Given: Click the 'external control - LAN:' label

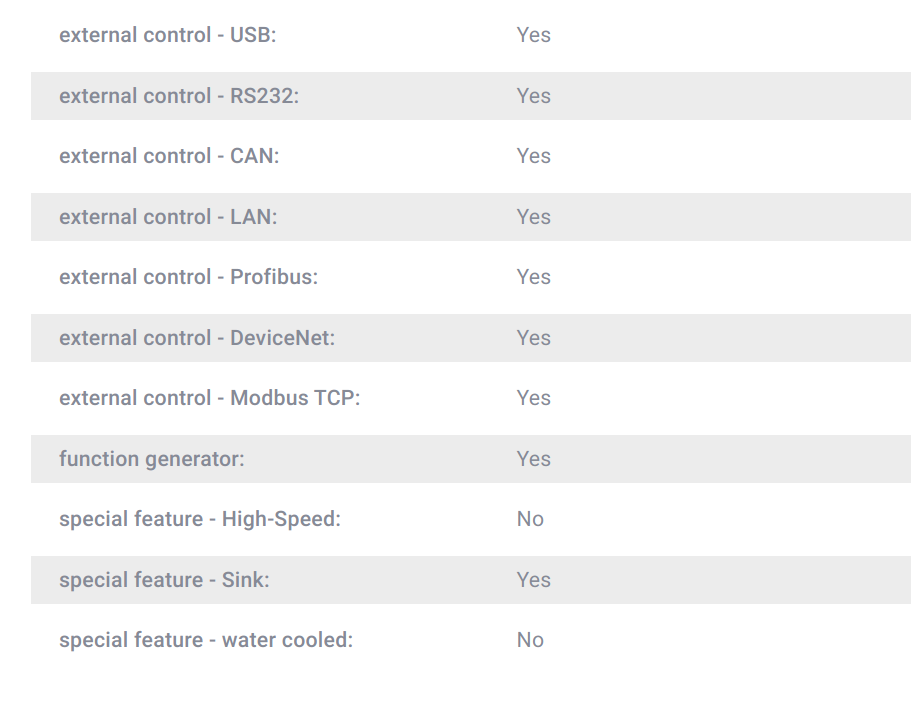Looking at the screenshot, I should pyautogui.click(x=168, y=217).
